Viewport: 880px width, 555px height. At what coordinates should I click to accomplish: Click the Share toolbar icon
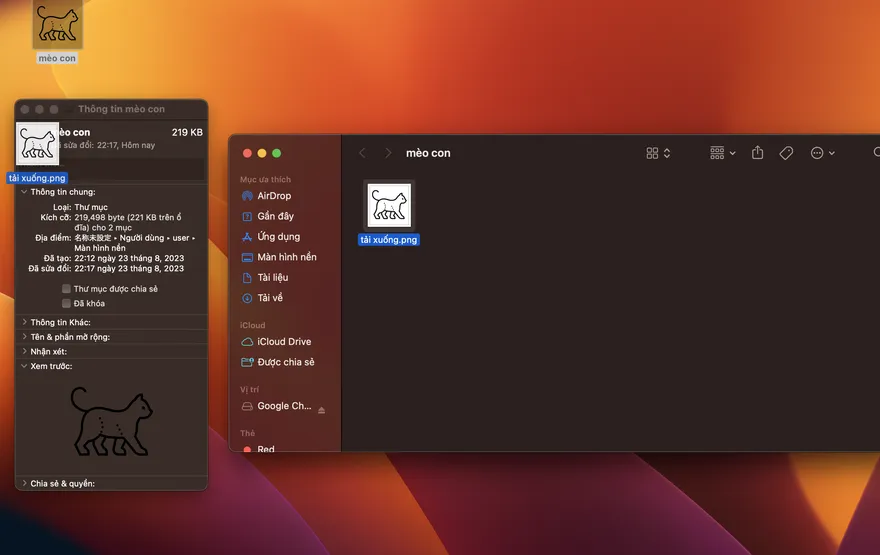[758, 153]
